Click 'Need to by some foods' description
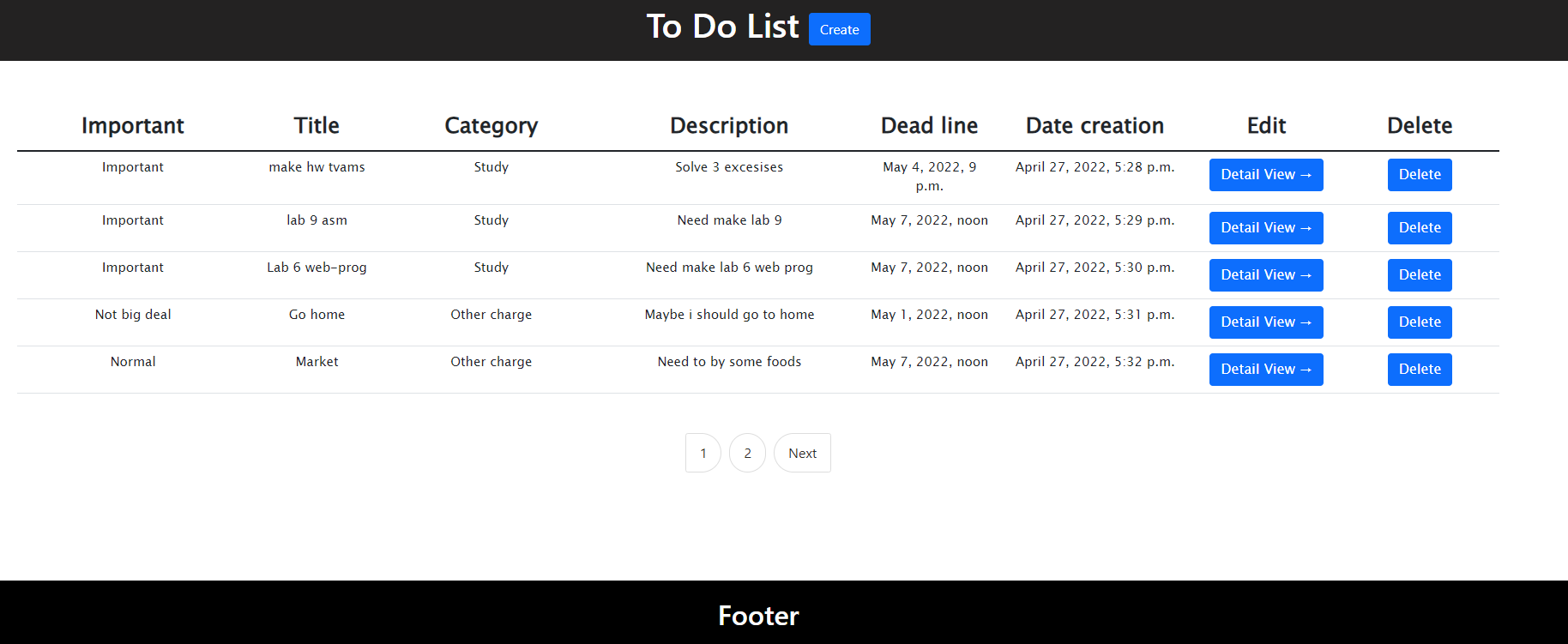 pos(729,362)
